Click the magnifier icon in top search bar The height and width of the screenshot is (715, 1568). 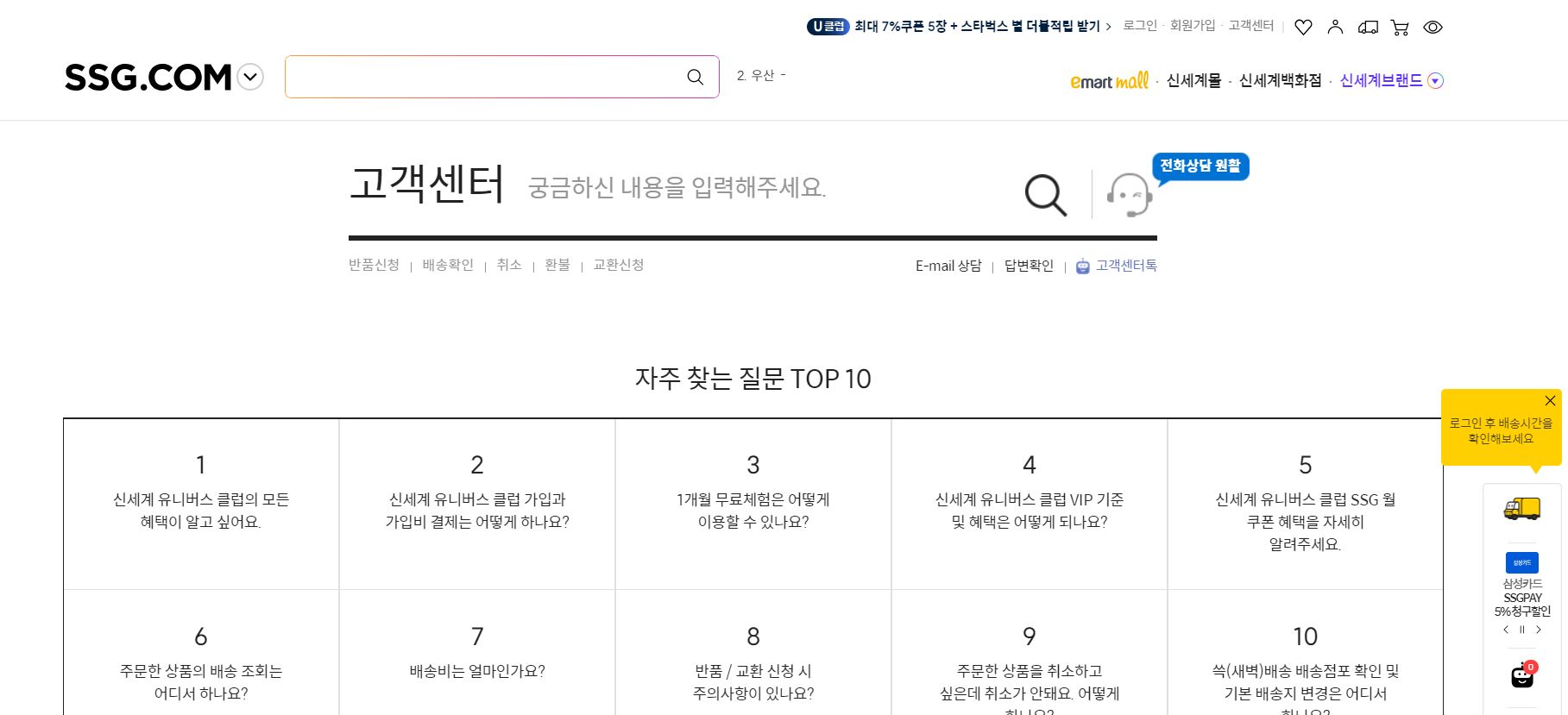(695, 77)
